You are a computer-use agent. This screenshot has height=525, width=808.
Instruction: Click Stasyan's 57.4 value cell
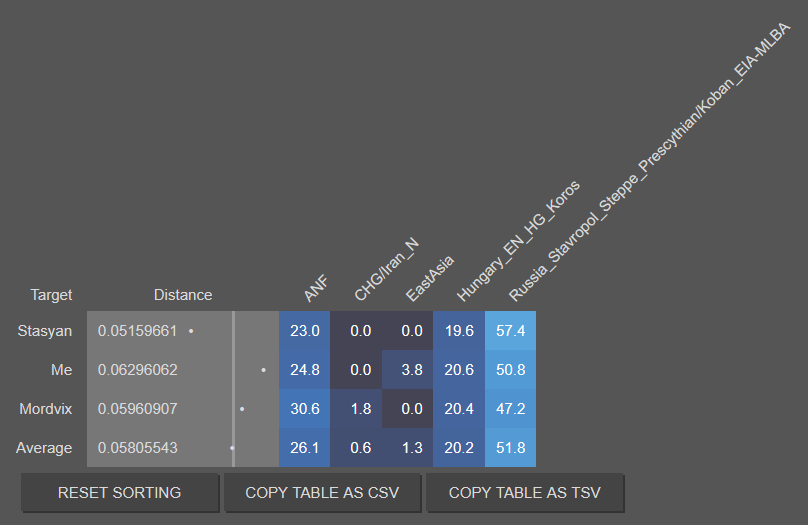[510, 331]
